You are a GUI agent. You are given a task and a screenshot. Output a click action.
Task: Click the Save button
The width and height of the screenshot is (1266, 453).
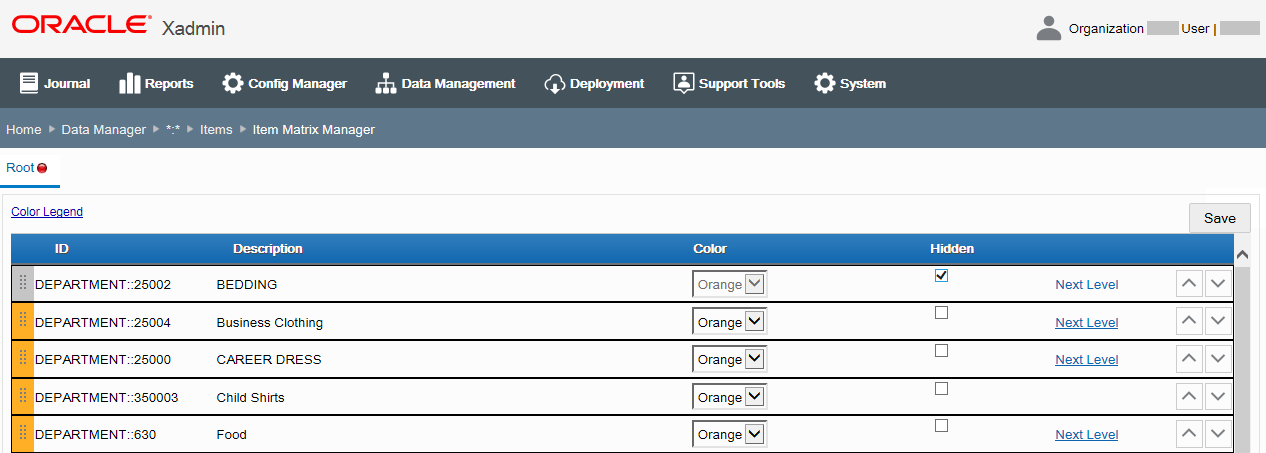[x=1219, y=218]
